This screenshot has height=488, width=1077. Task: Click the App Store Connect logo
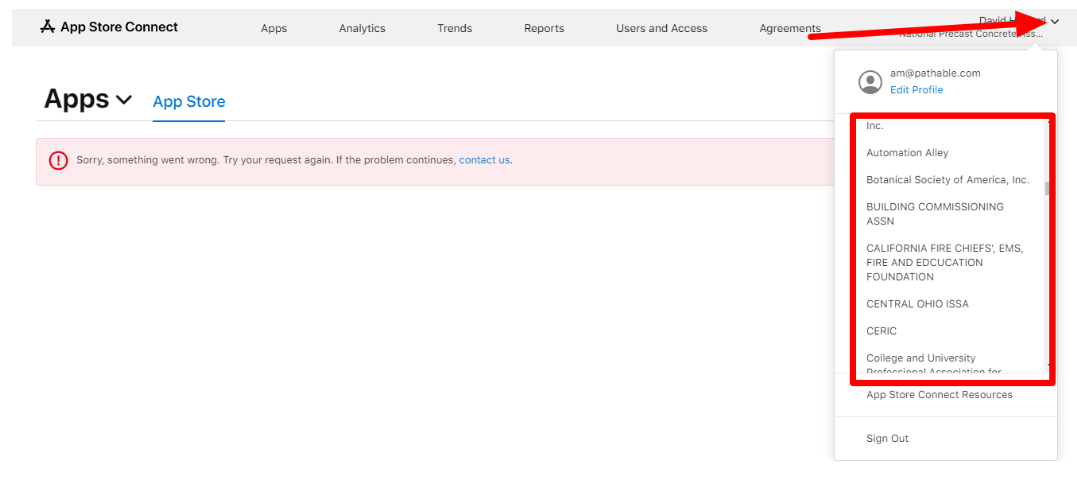click(x=109, y=27)
